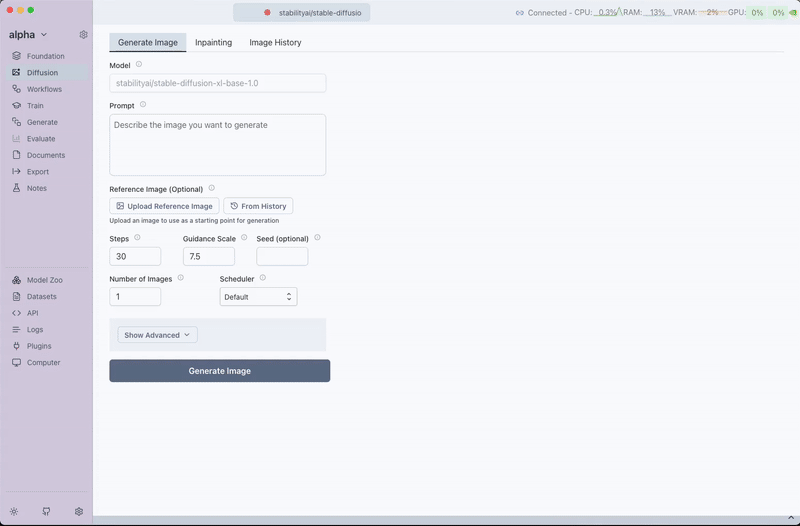This screenshot has height=526, width=800.
Task: Expand the Show Advanced options
Action: tap(157, 335)
